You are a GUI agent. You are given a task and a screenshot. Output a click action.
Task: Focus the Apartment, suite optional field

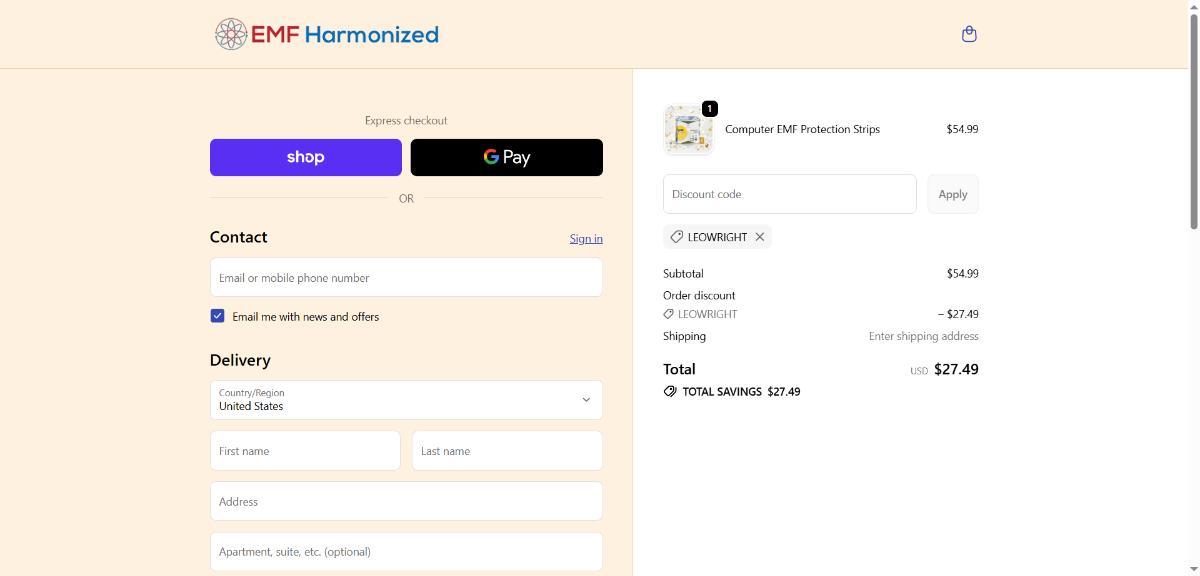[406, 551]
